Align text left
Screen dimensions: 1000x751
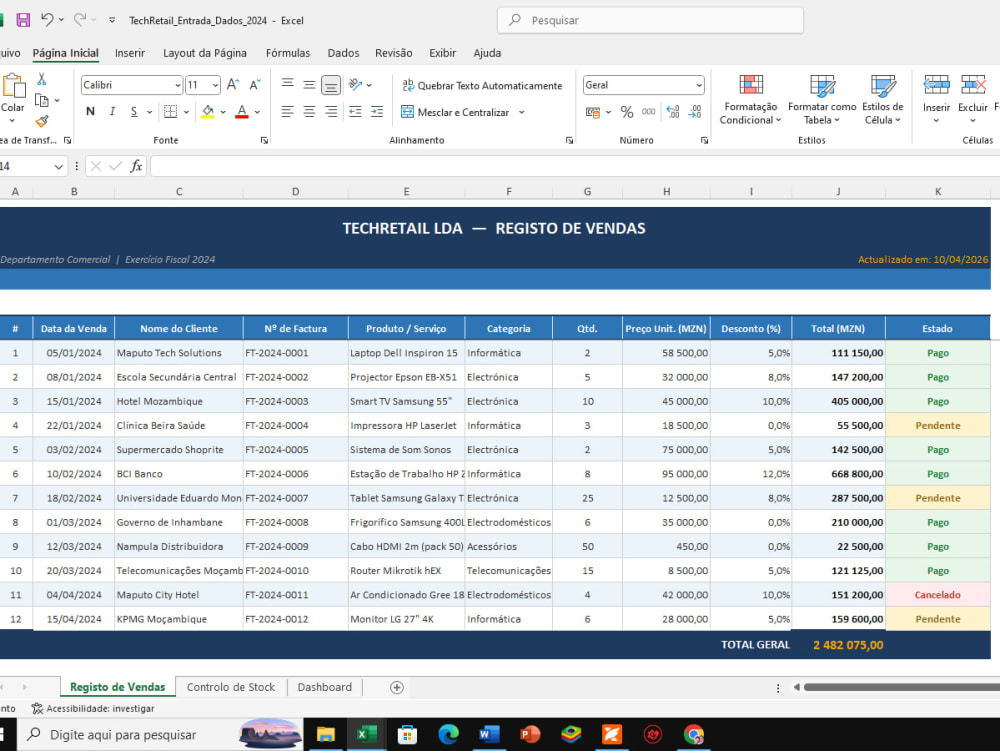click(288, 112)
